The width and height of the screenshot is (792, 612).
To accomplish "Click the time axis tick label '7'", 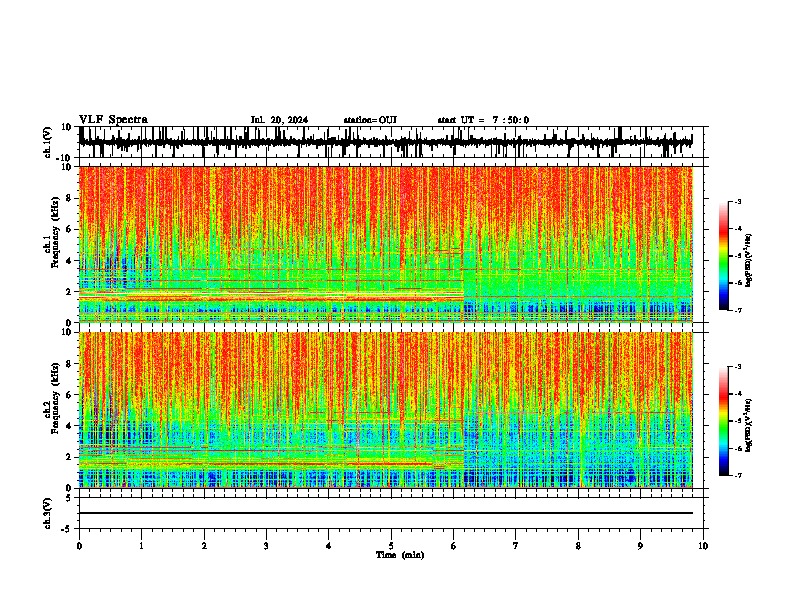I will coord(516,546).
